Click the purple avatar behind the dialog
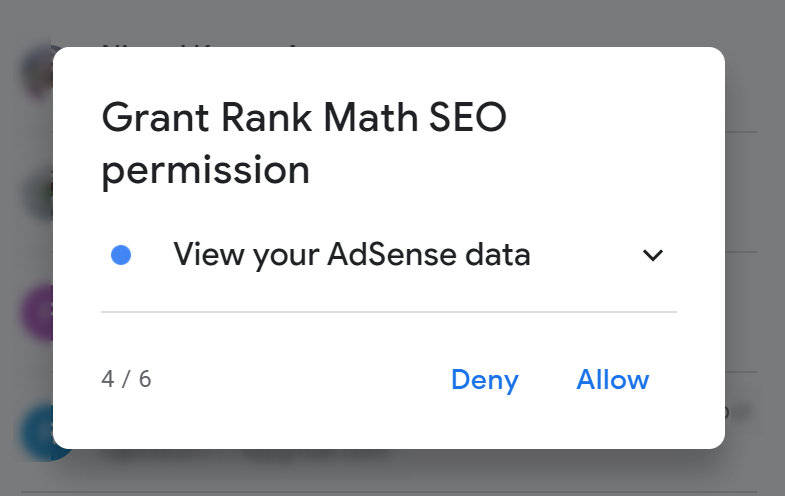The width and height of the screenshot is (785, 496). (x=36, y=312)
